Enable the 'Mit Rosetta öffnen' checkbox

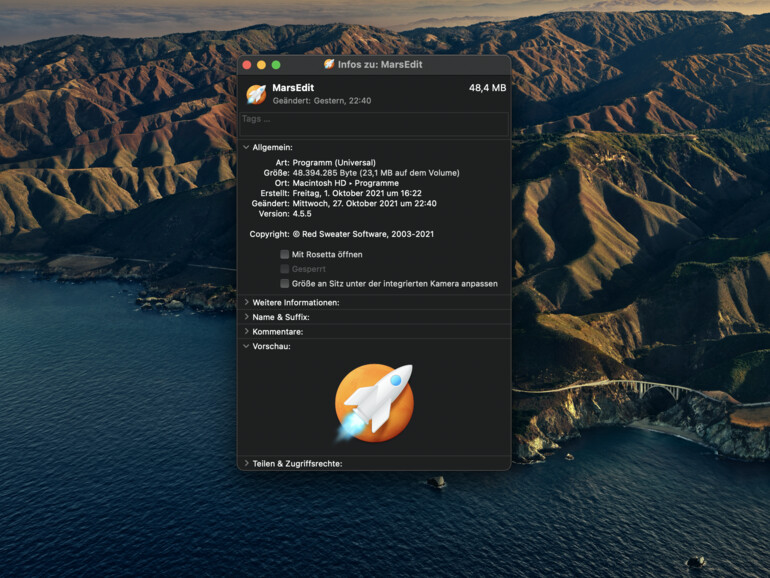click(x=284, y=254)
